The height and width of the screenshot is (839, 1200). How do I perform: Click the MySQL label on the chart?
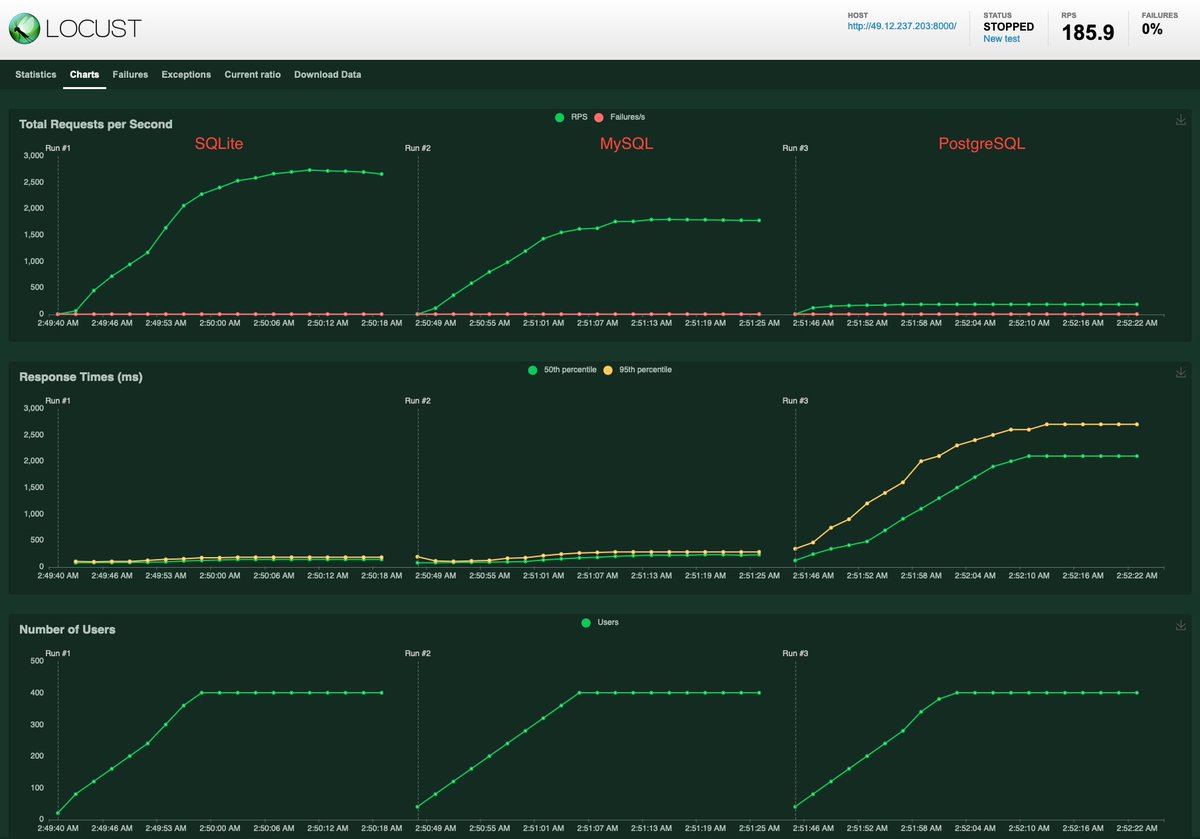pyautogui.click(x=626, y=144)
